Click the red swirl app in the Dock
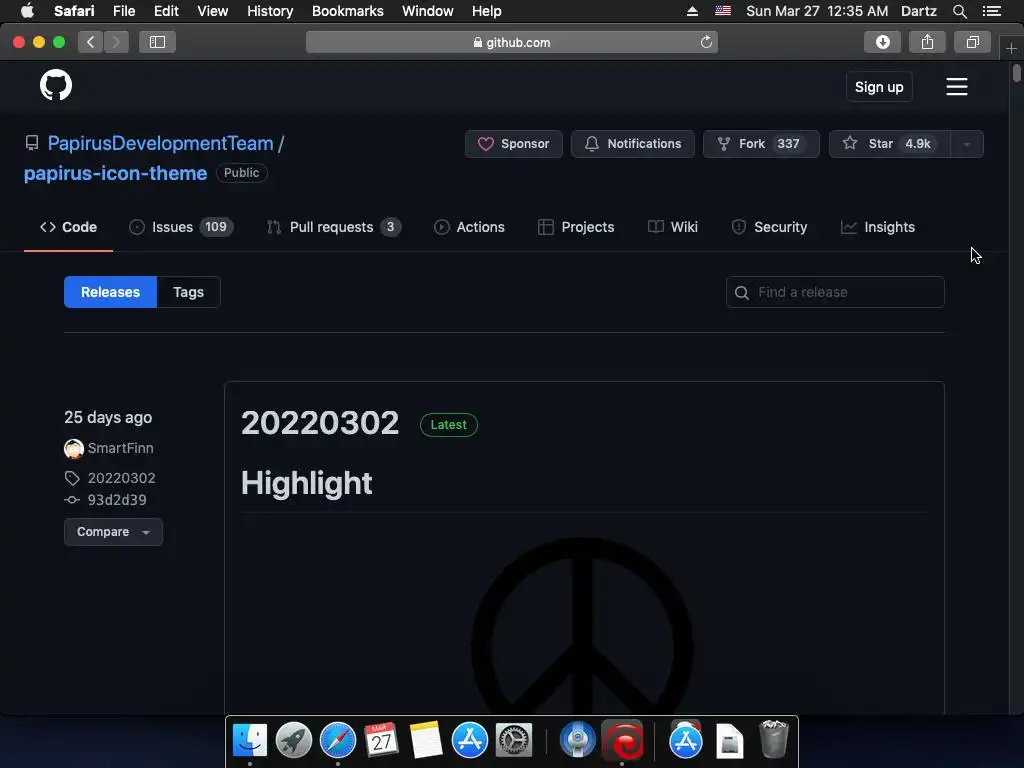1024x768 pixels. coord(622,741)
